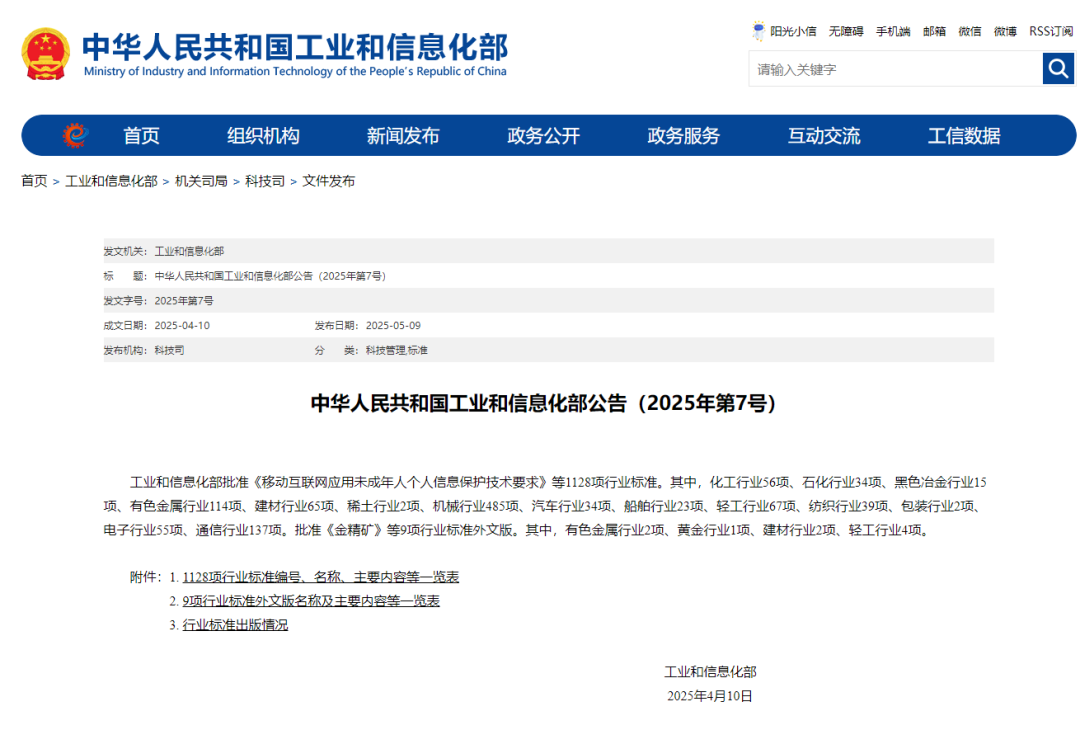This screenshot has width=1080, height=730.
Task: Open the 微信 WeChat sharing icon
Action: (x=968, y=31)
